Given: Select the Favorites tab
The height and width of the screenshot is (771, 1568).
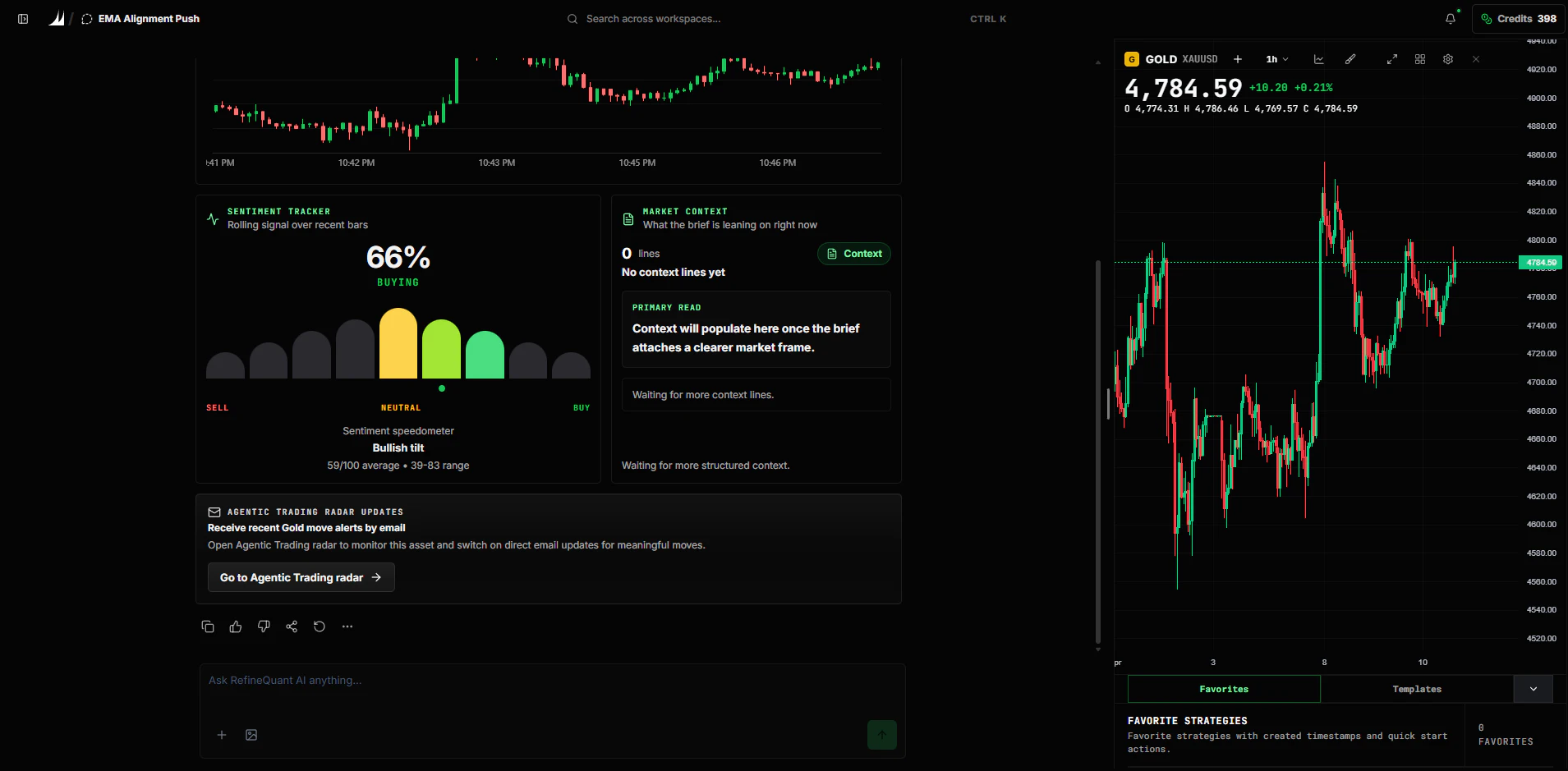Looking at the screenshot, I should (x=1224, y=689).
